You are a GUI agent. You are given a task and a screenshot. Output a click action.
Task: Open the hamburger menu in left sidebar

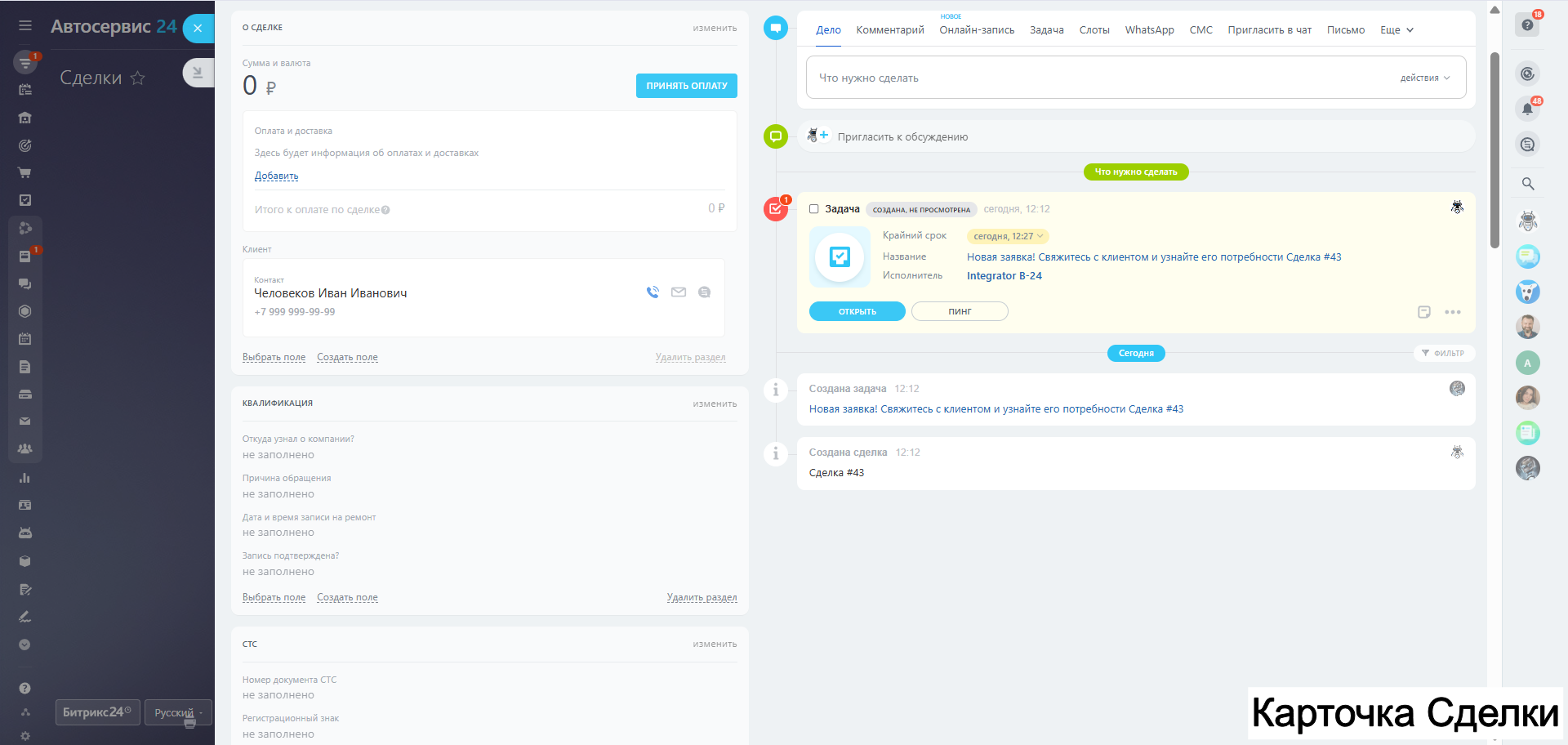25,25
